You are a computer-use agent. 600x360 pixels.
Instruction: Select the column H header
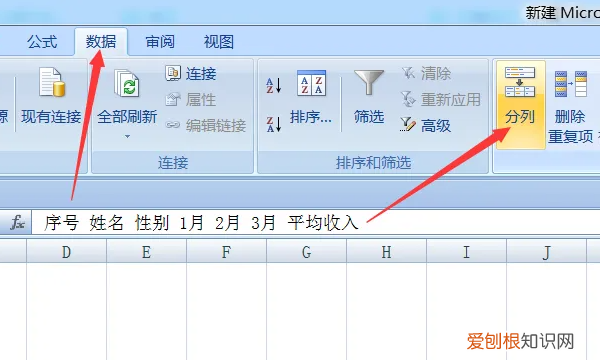click(386, 251)
